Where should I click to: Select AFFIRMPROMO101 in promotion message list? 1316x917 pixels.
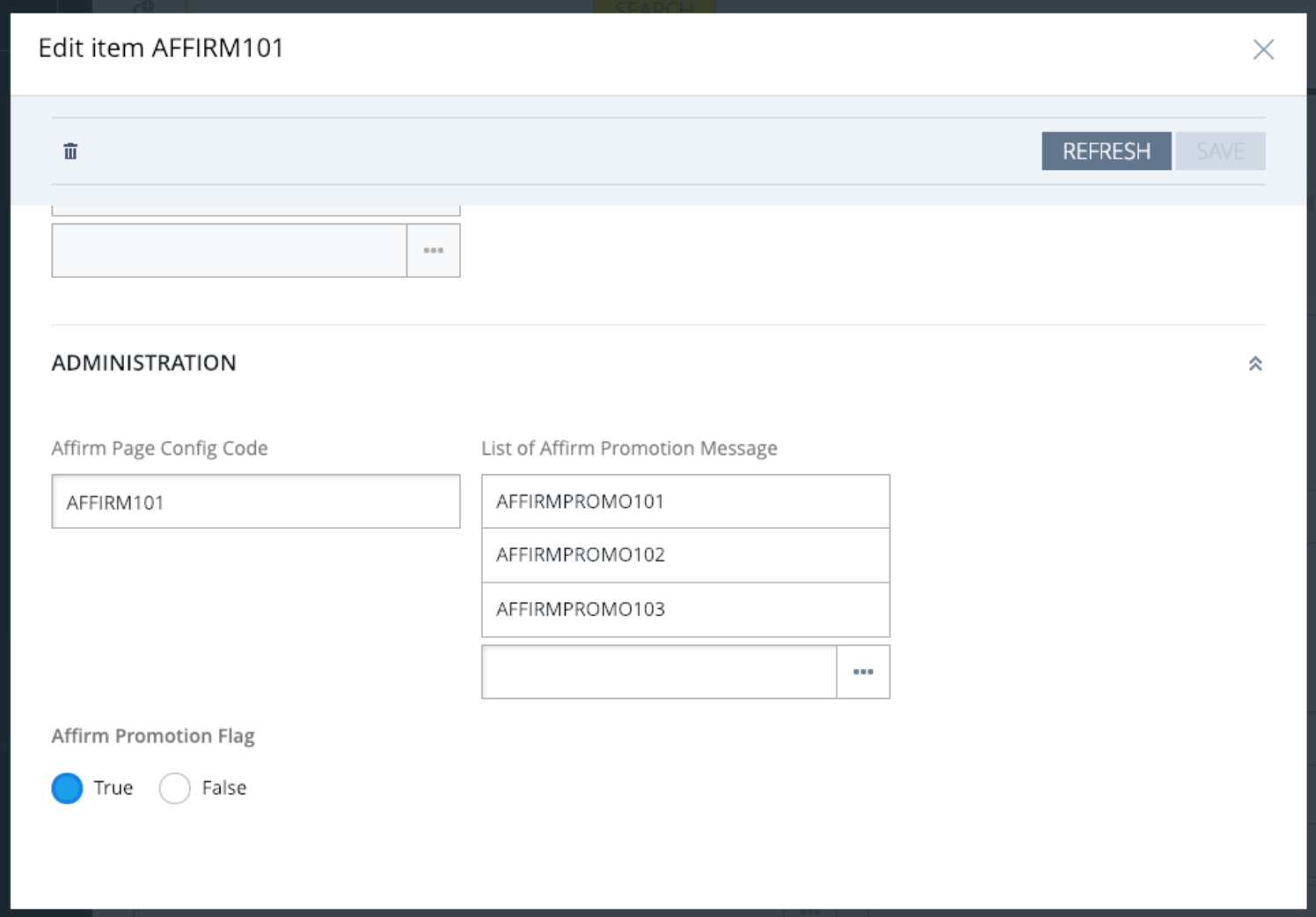click(x=685, y=502)
